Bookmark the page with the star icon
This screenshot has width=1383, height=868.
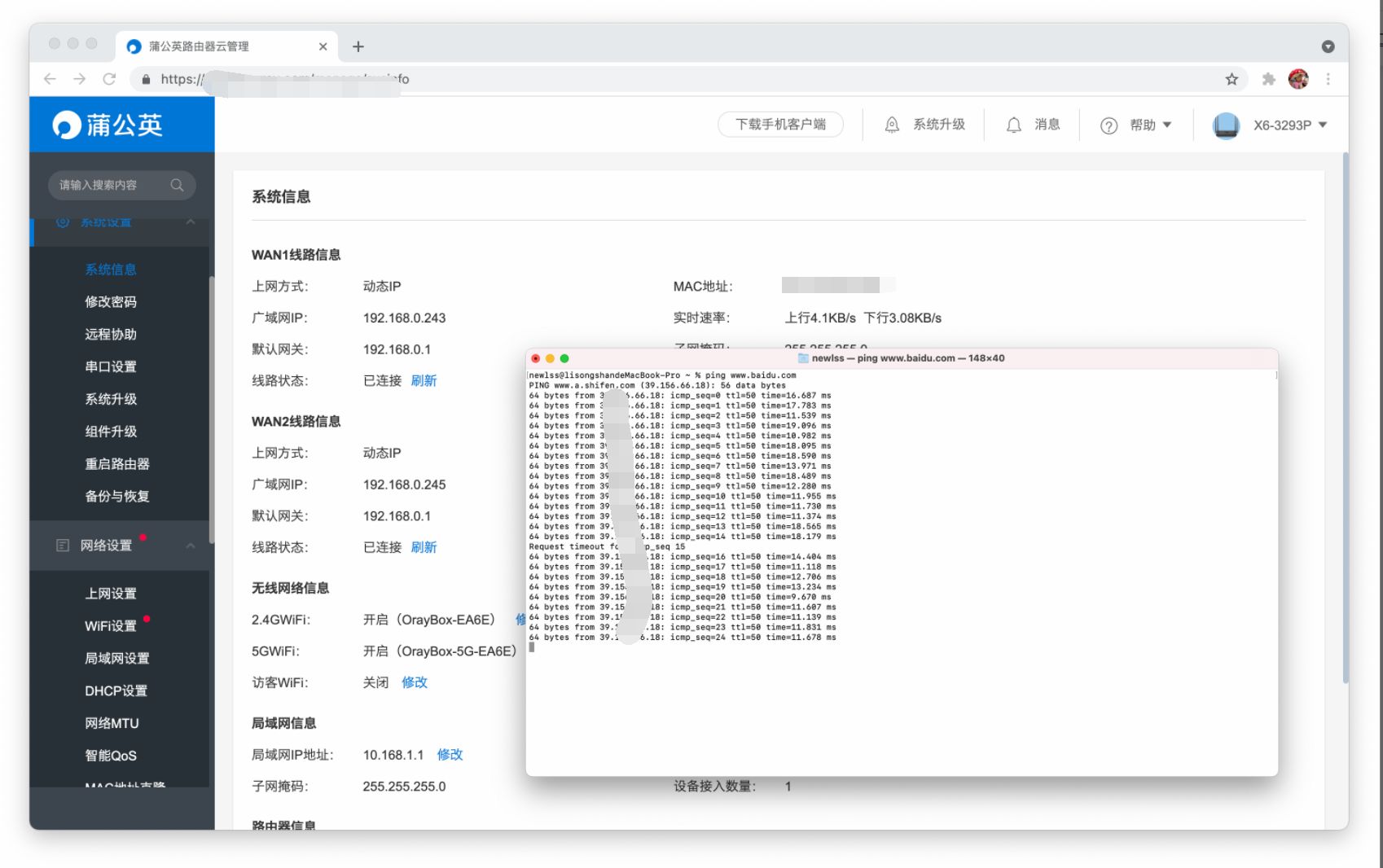[1232, 79]
